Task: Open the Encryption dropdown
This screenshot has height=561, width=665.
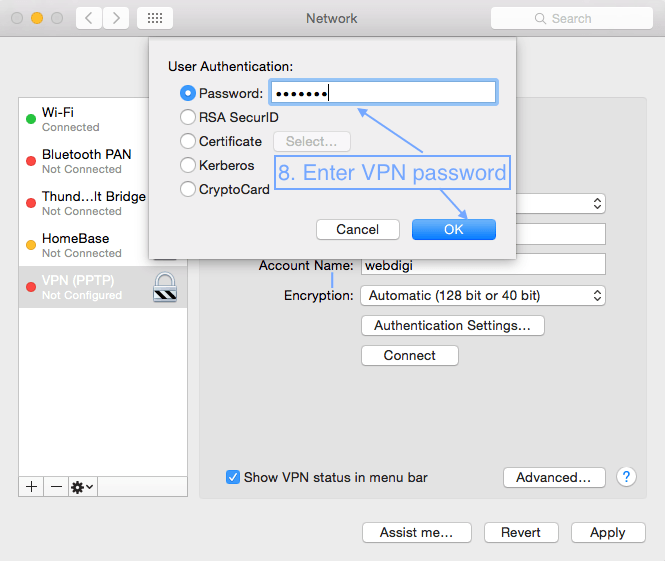Action: [x=483, y=296]
